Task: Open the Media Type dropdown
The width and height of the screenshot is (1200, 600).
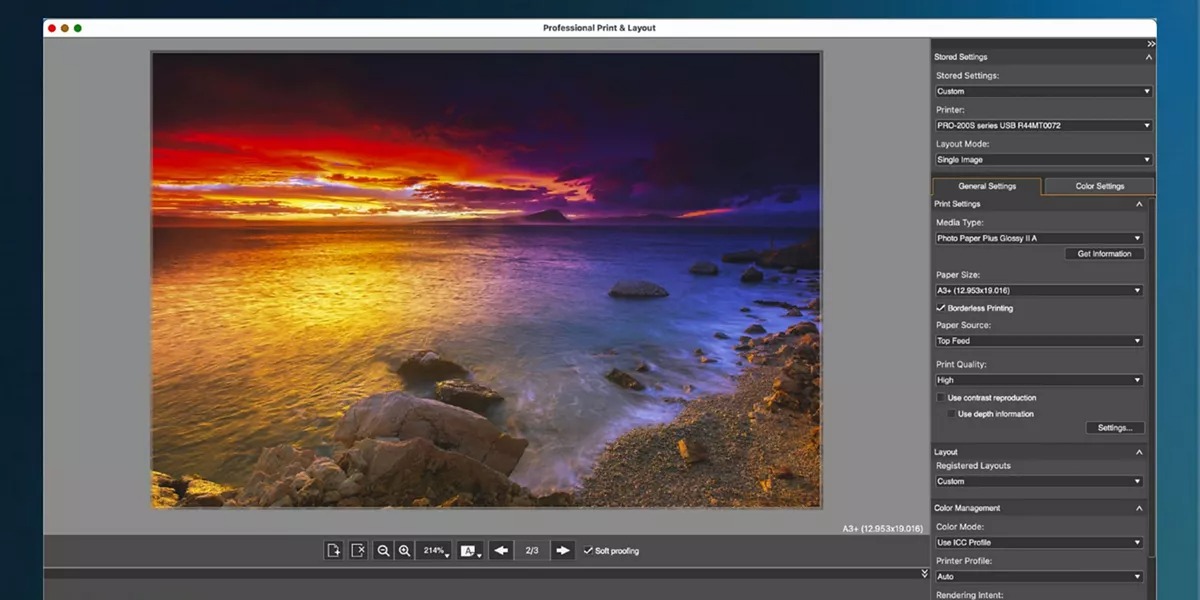Action: [x=1039, y=238]
